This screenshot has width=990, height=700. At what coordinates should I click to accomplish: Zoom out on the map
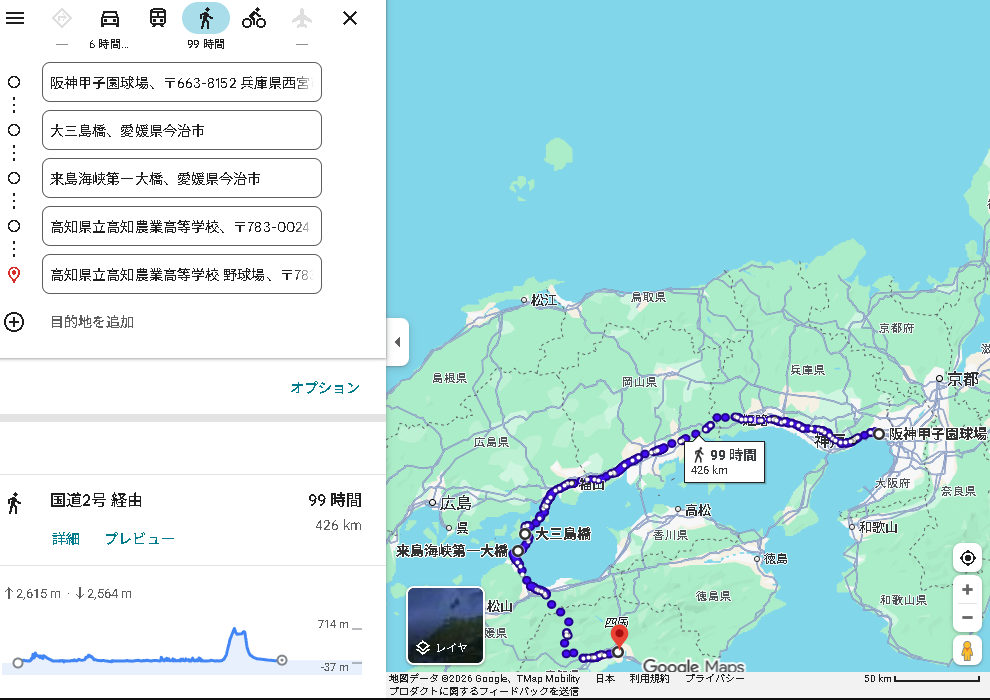coord(967,617)
